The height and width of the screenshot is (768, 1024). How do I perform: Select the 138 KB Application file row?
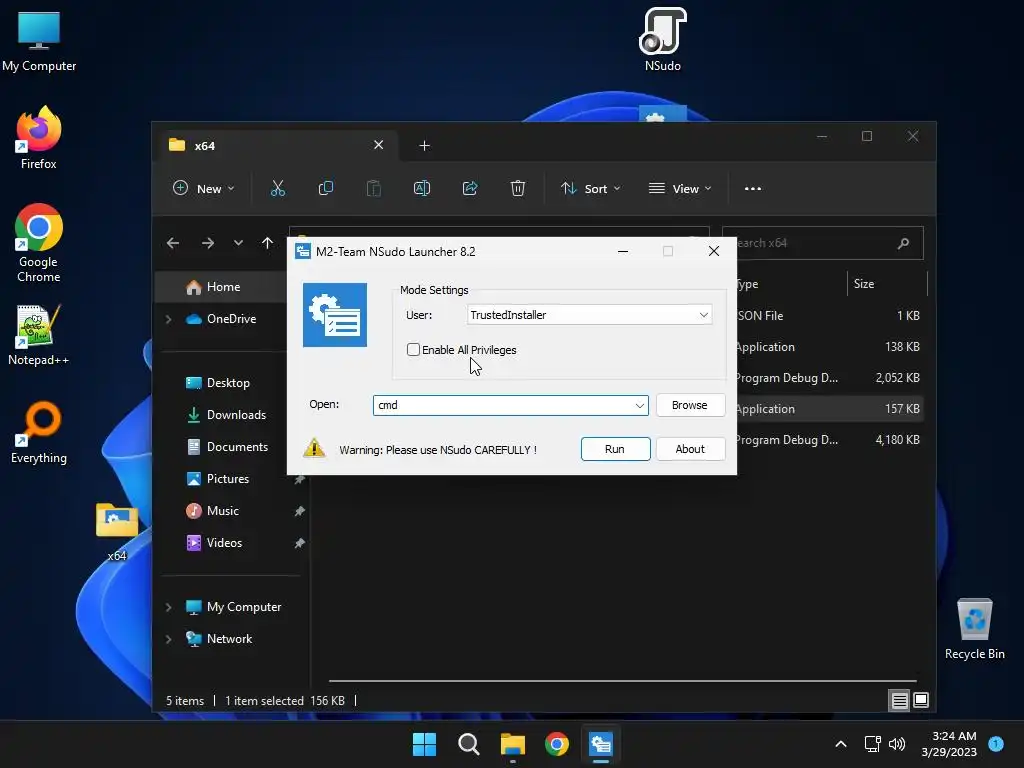pyautogui.click(x=829, y=347)
